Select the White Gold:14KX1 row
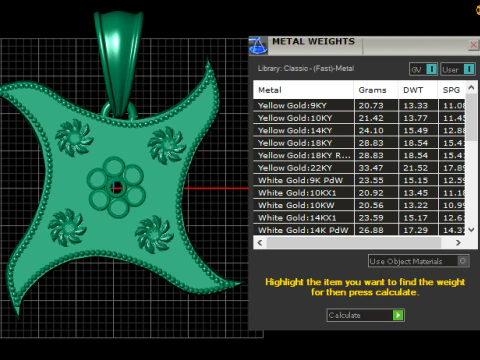This screenshot has height=360, width=480. click(x=359, y=218)
